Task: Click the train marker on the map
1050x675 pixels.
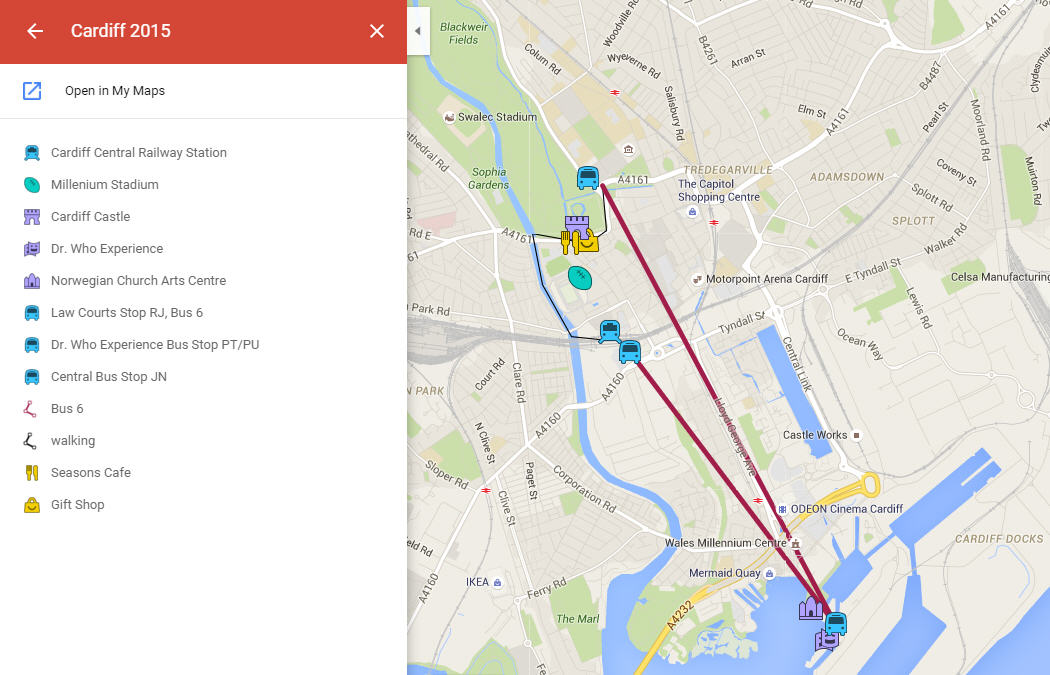Action: point(609,331)
